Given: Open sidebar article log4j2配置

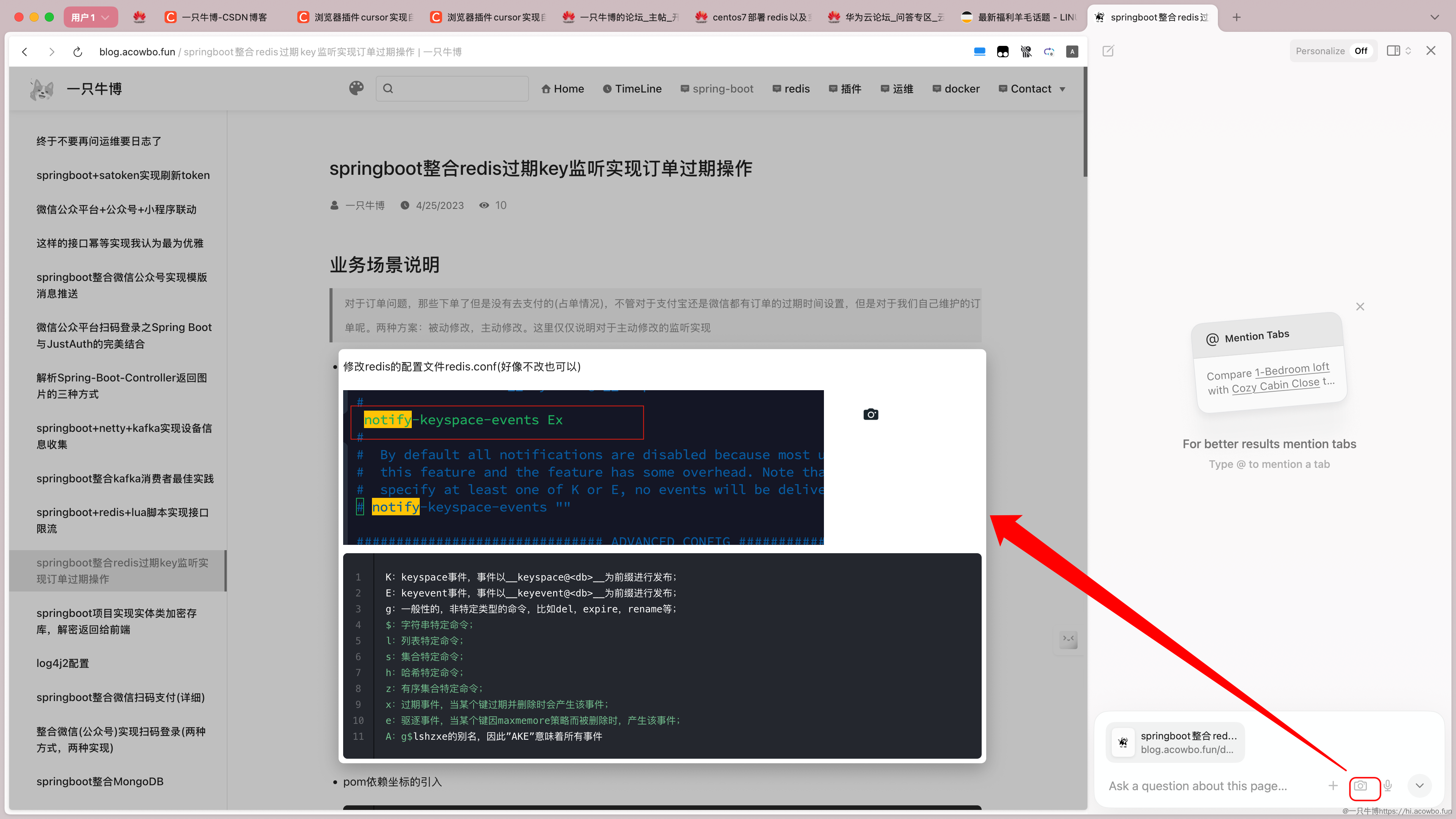Looking at the screenshot, I should click(63, 664).
